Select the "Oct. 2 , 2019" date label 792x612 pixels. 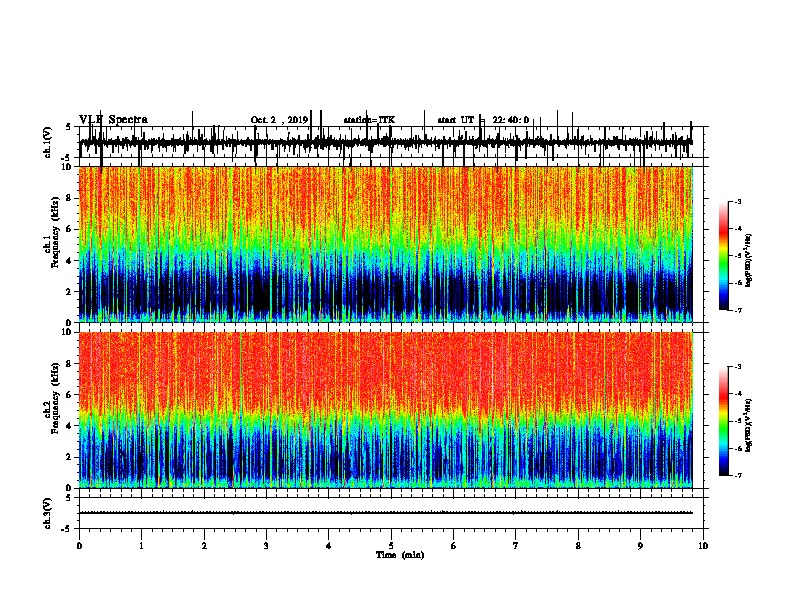pyautogui.click(x=279, y=120)
